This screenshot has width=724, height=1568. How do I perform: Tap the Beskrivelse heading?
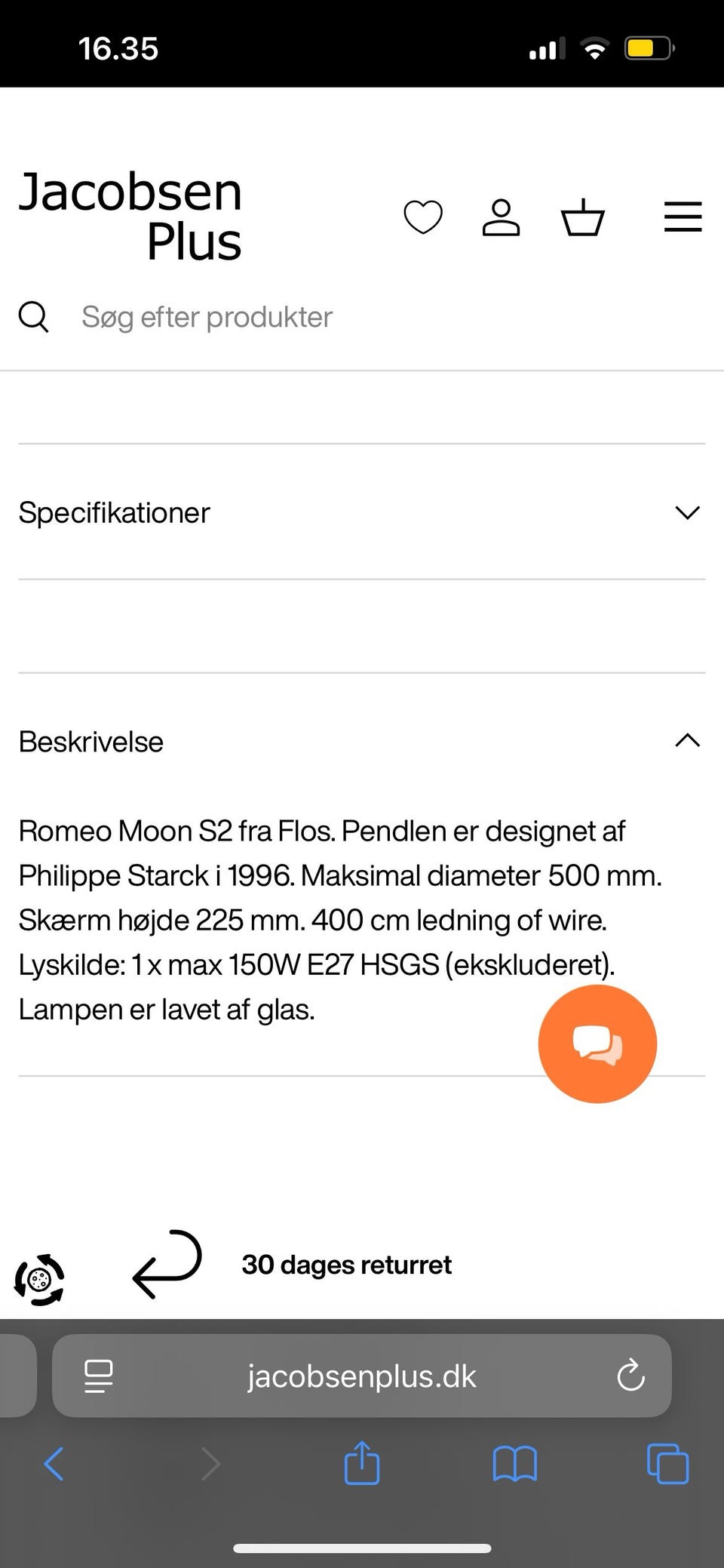tap(91, 742)
